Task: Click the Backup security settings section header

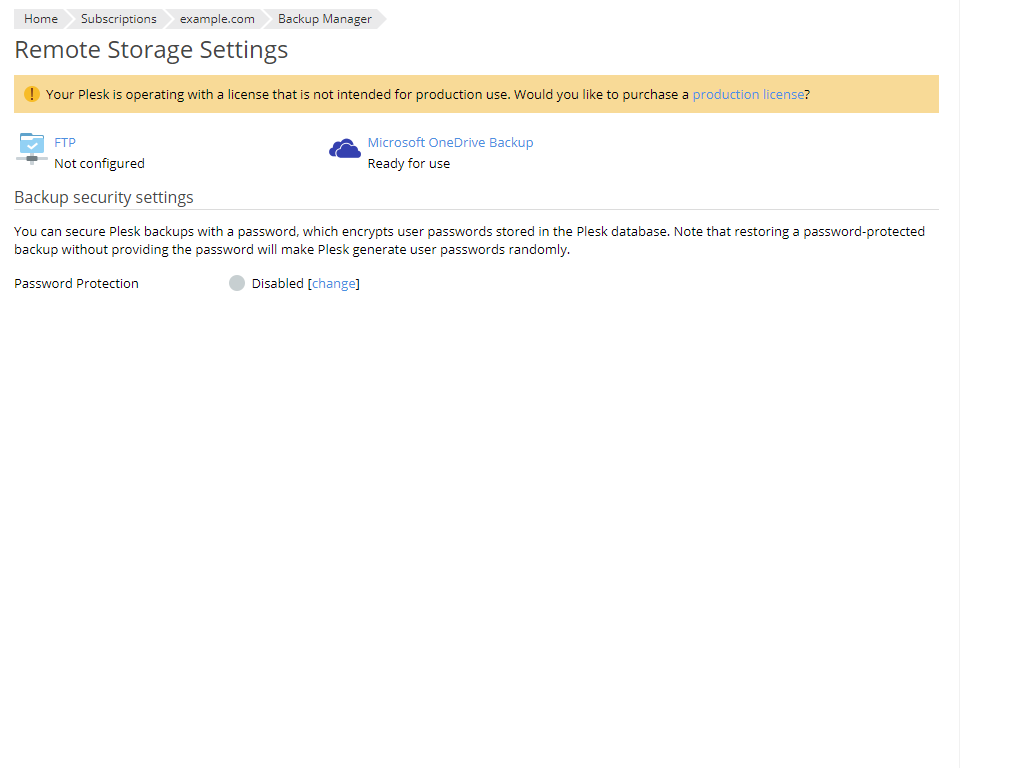Action: click(104, 197)
